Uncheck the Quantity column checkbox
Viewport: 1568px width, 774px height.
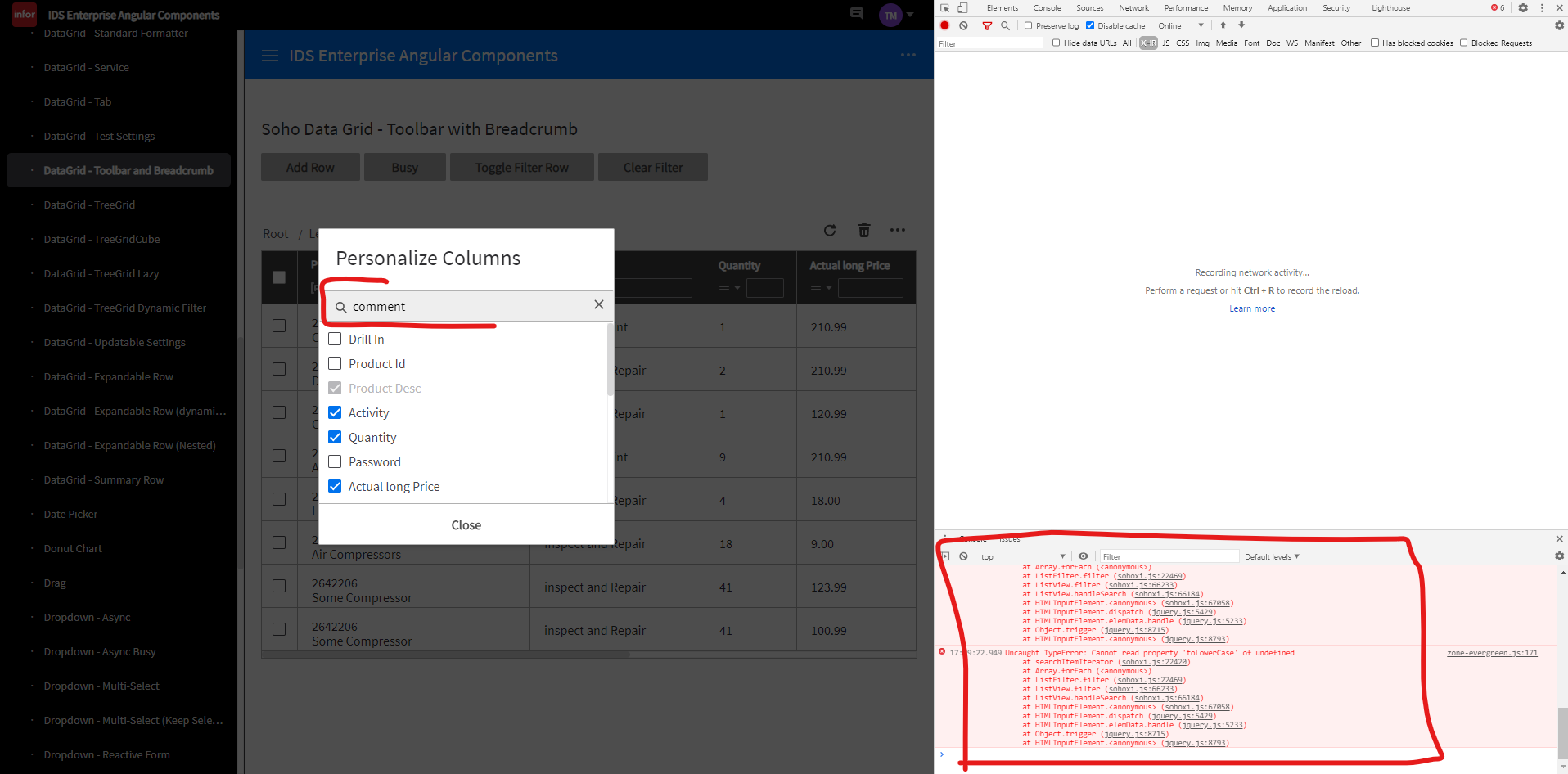(x=335, y=437)
